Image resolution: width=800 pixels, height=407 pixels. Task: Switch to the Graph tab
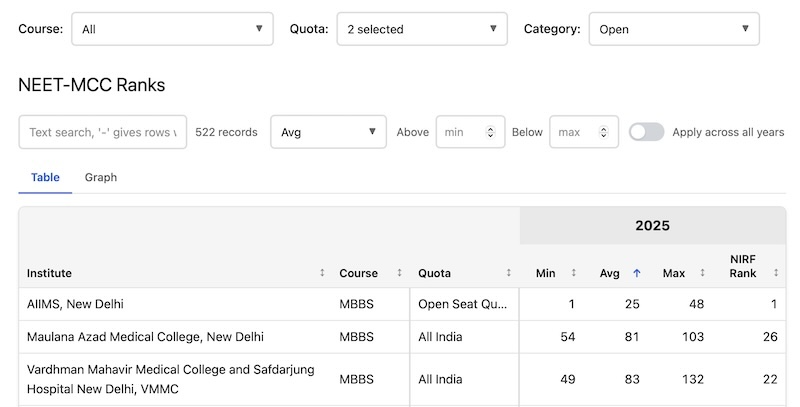101,177
